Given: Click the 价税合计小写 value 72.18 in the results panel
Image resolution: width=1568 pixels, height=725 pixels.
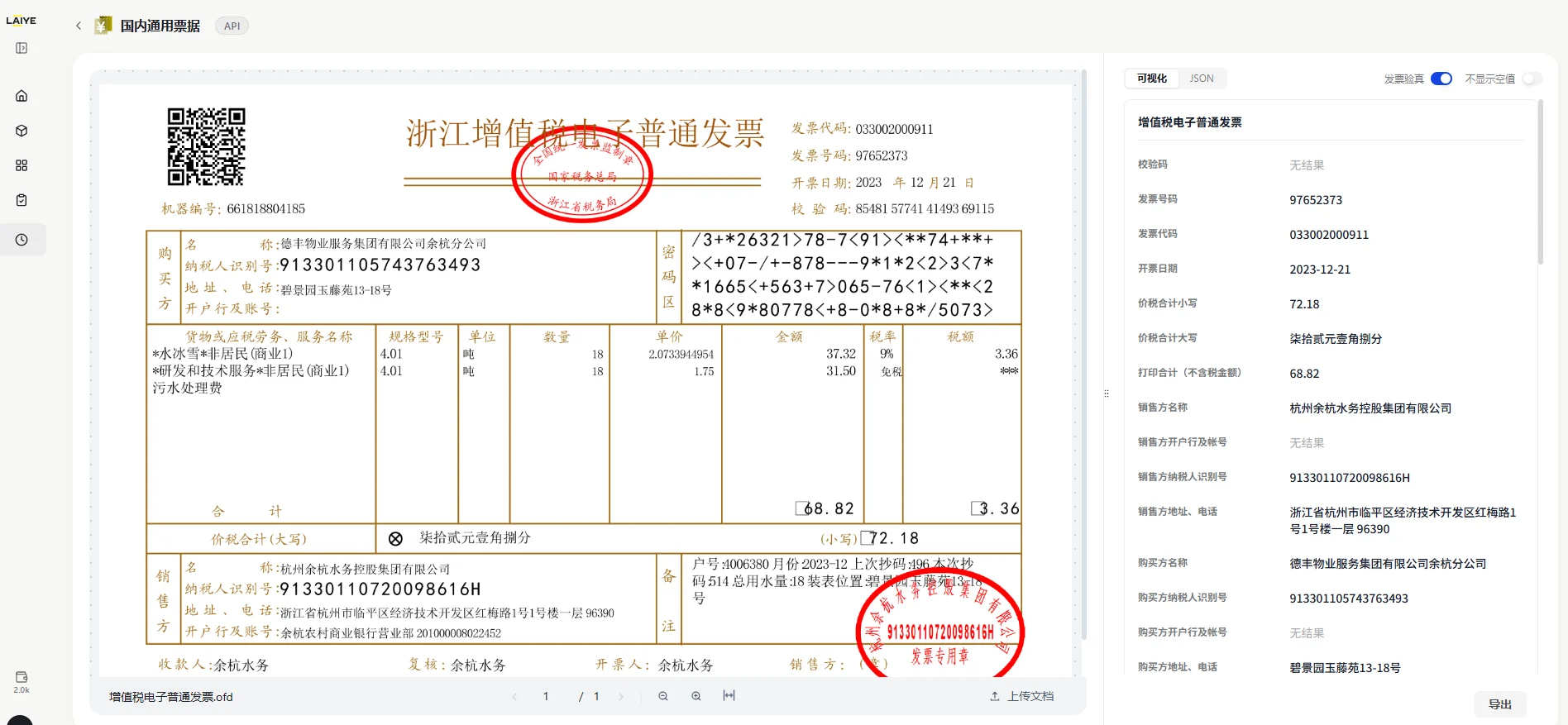Looking at the screenshot, I should point(1304,304).
